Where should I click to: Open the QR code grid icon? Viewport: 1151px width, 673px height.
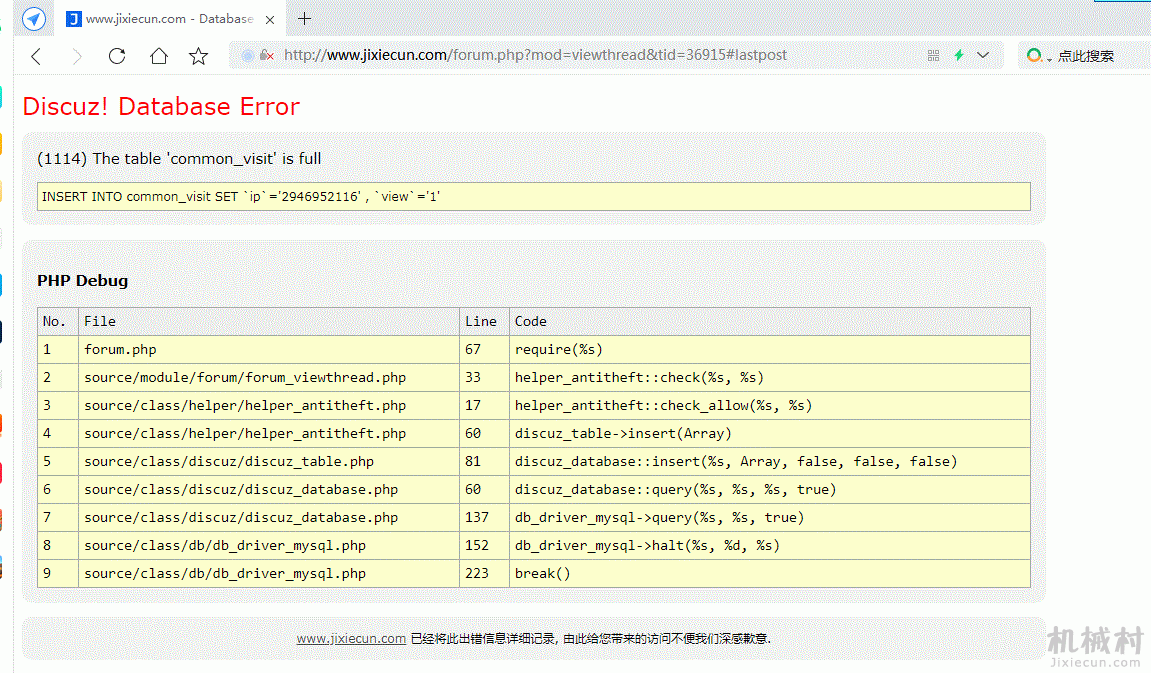tap(933, 55)
